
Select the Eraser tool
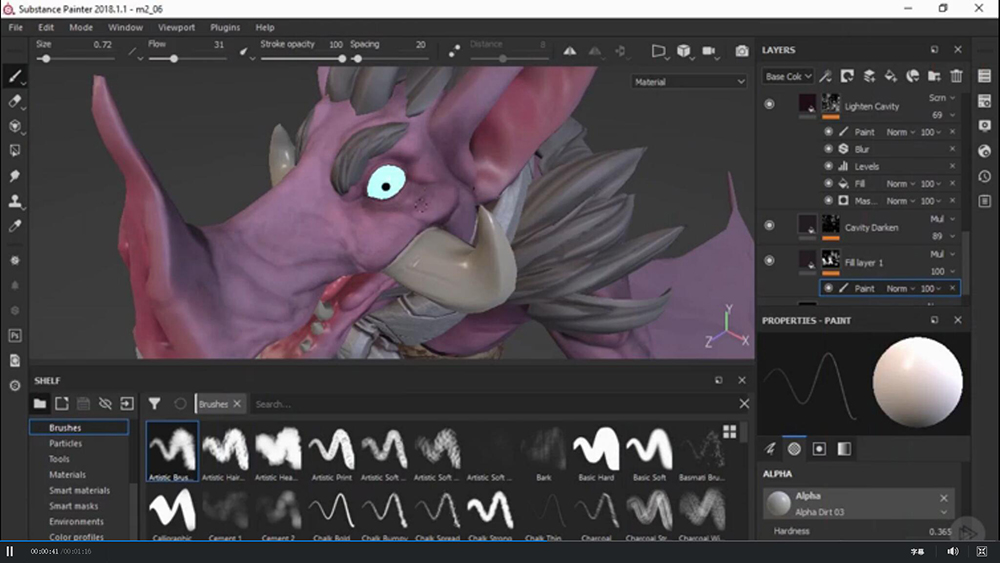click(x=15, y=101)
